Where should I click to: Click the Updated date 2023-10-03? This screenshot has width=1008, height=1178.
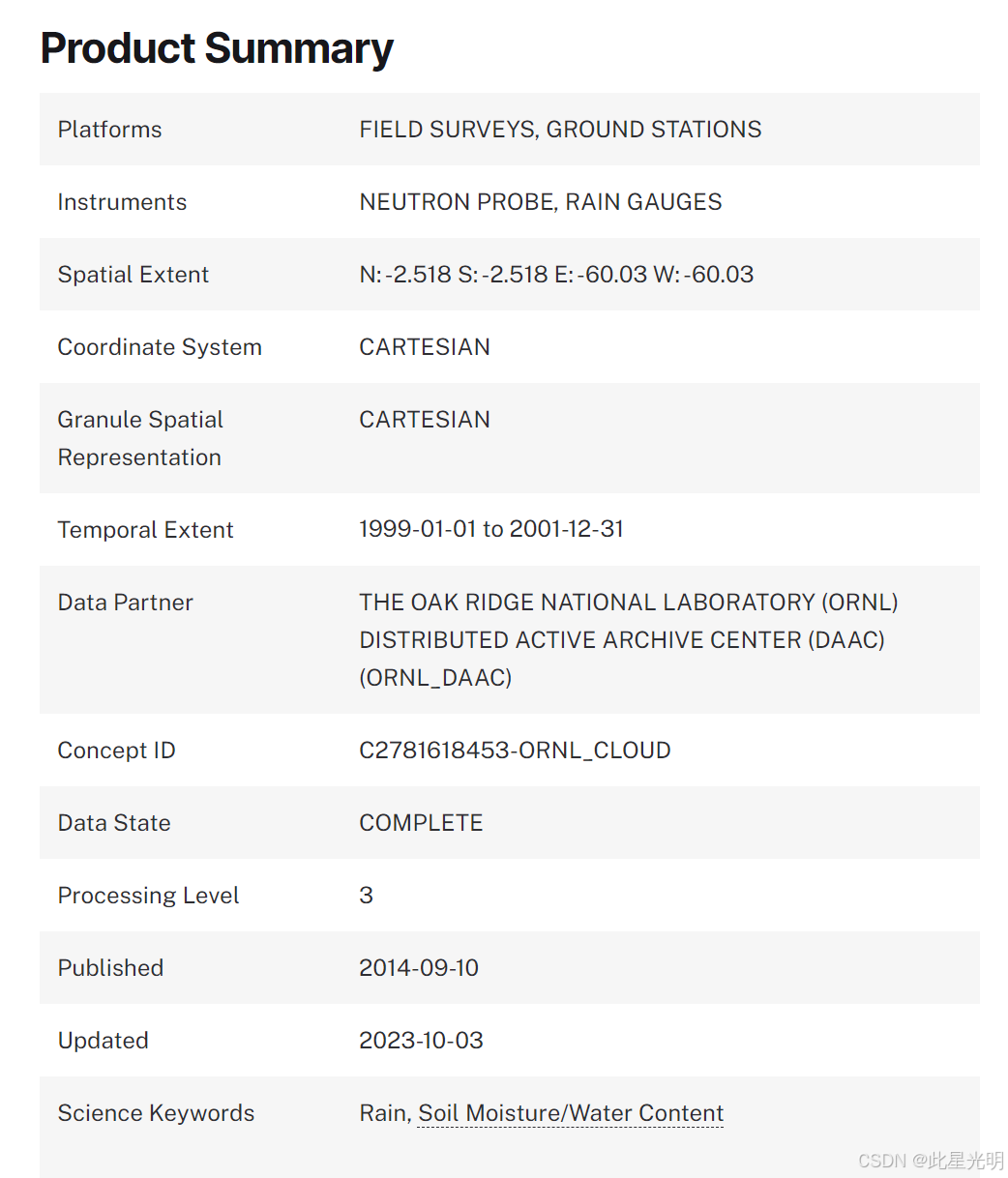[x=421, y=1041]
